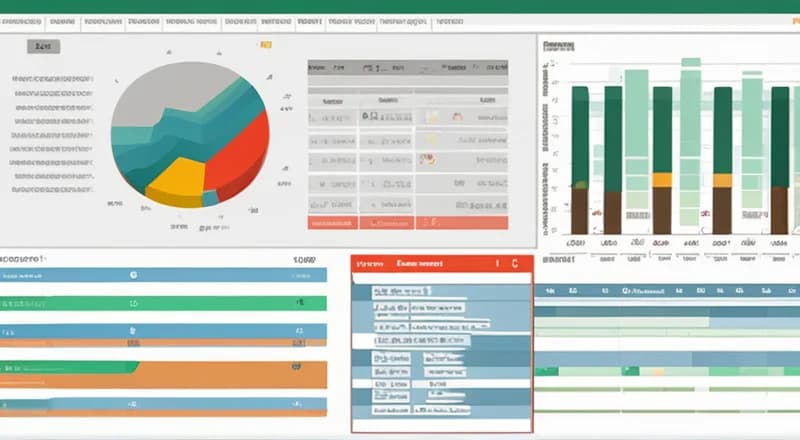Image resolution: width=800 pixels, height=440 pixels.
Task: Click the tallest light green bar in the bar chart
Action: pos(690,140)
